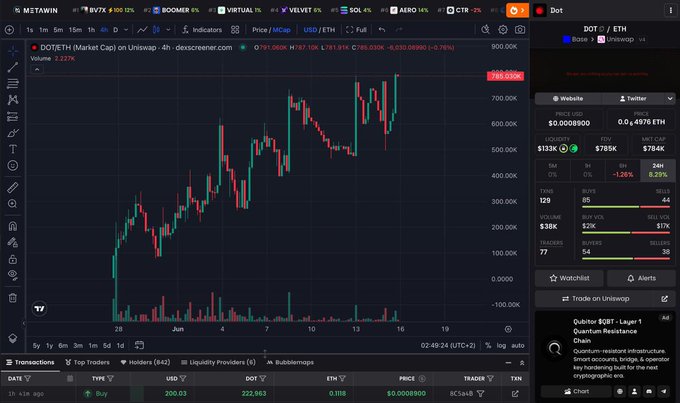This screenshot has height=403, width=680.
Task: Select the text annotation tool
Action: [13, 149]
